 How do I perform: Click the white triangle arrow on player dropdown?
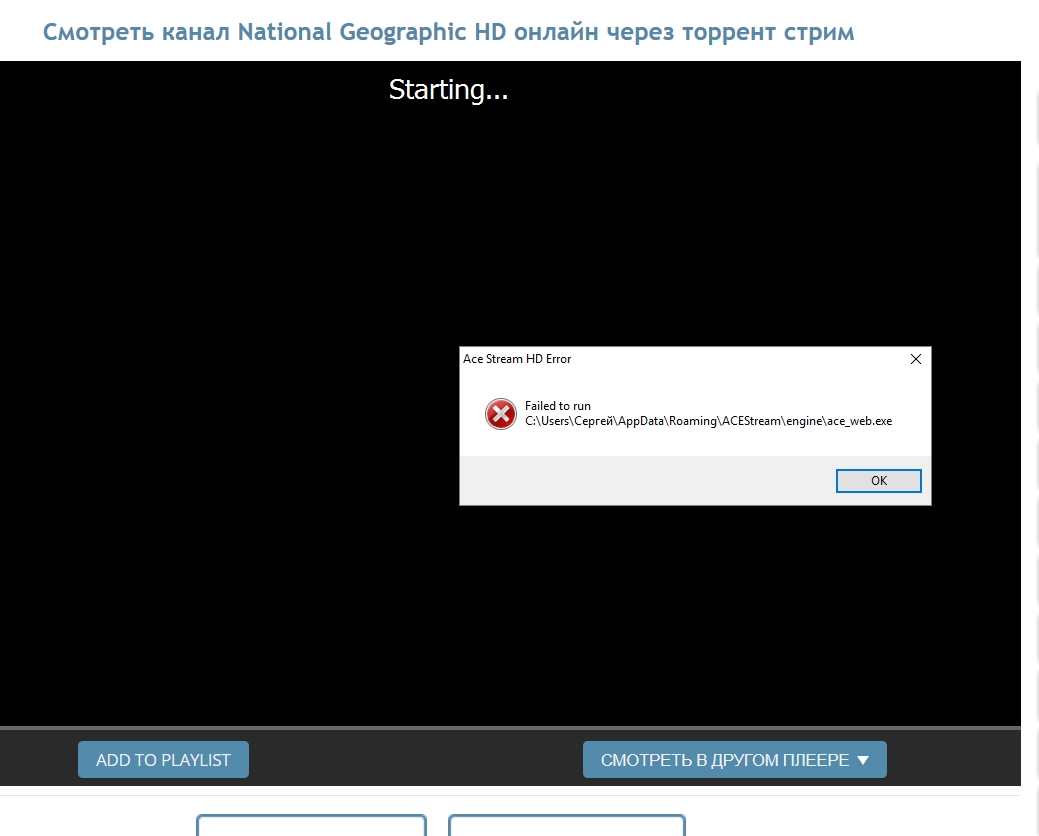click(x=864, y=761)
